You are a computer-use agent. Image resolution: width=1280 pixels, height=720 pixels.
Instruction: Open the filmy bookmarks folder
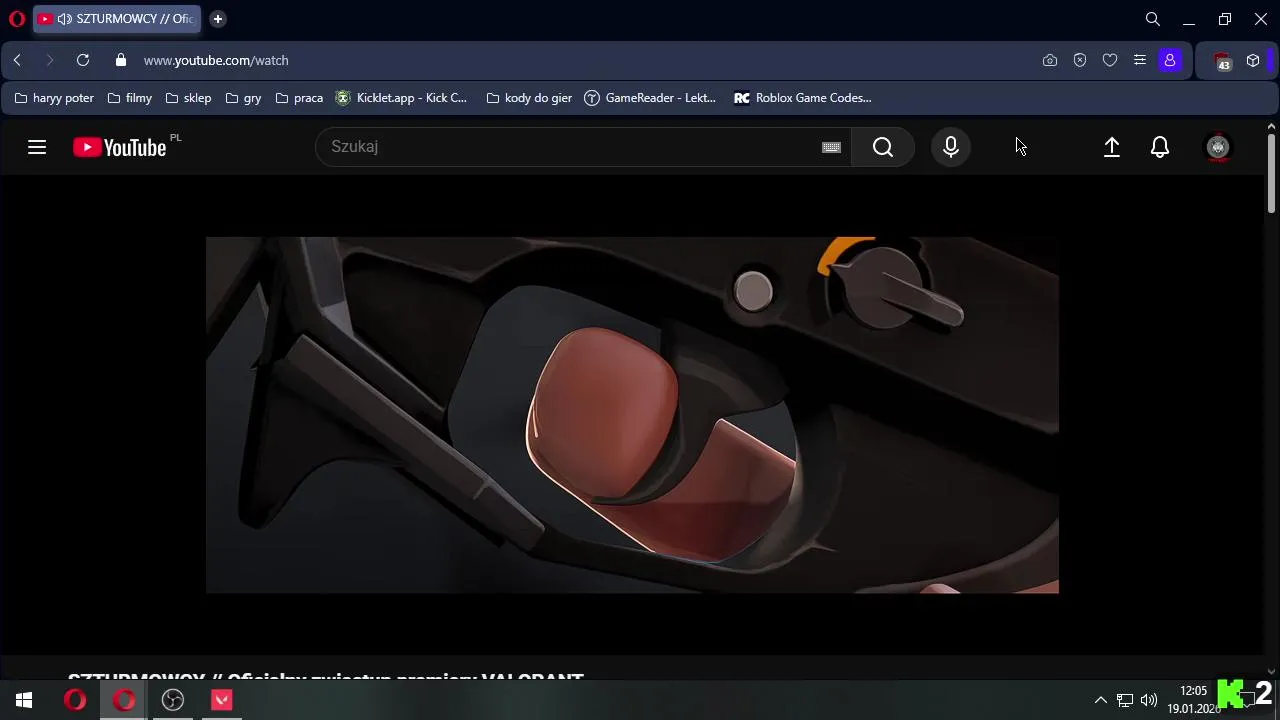pos(130,98)
